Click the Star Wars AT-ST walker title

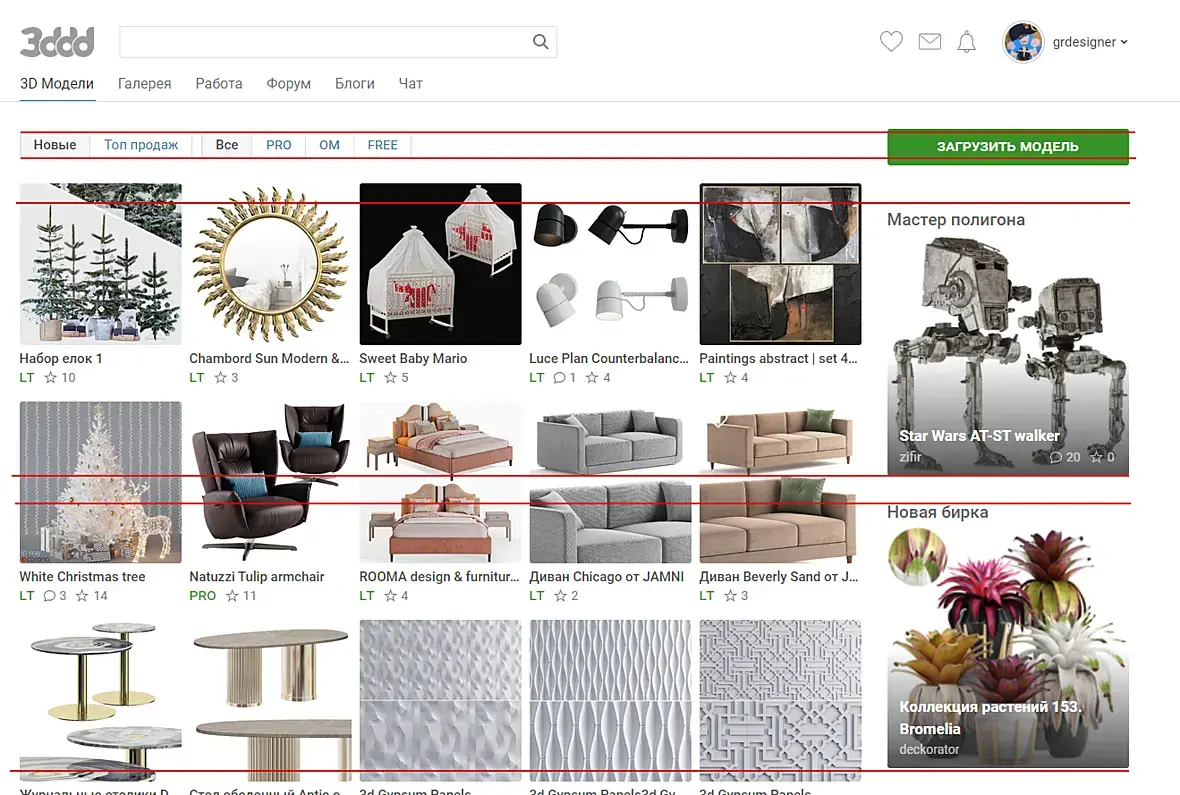979,435
